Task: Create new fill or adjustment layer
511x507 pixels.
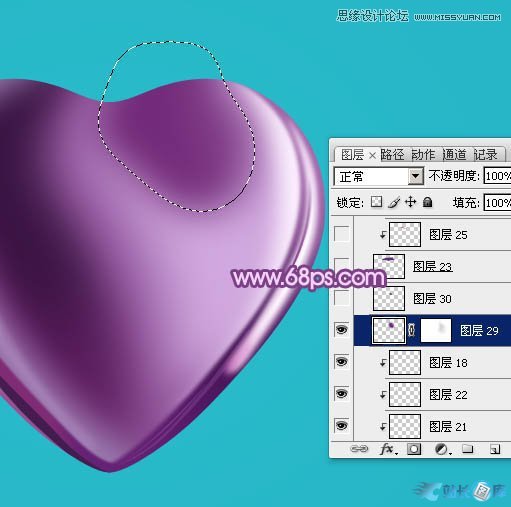Action: point(443,449)
